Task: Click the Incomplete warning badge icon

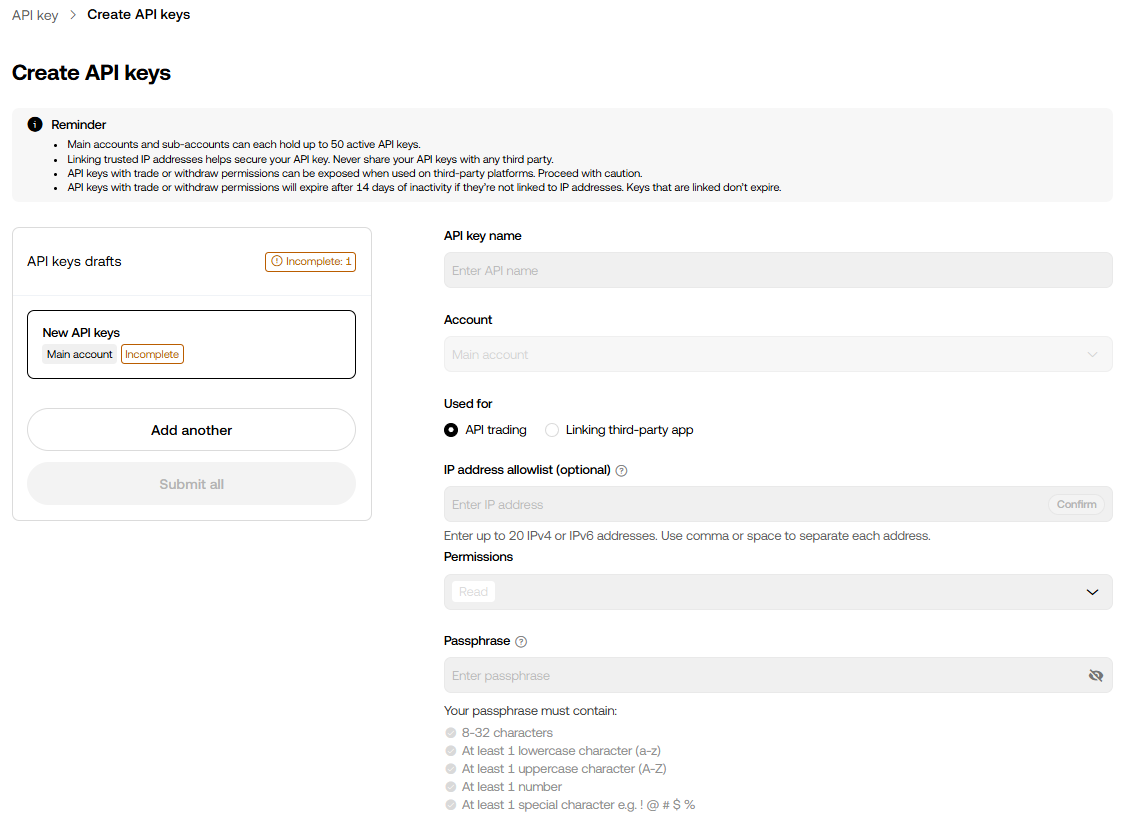Action: point(277,262)
